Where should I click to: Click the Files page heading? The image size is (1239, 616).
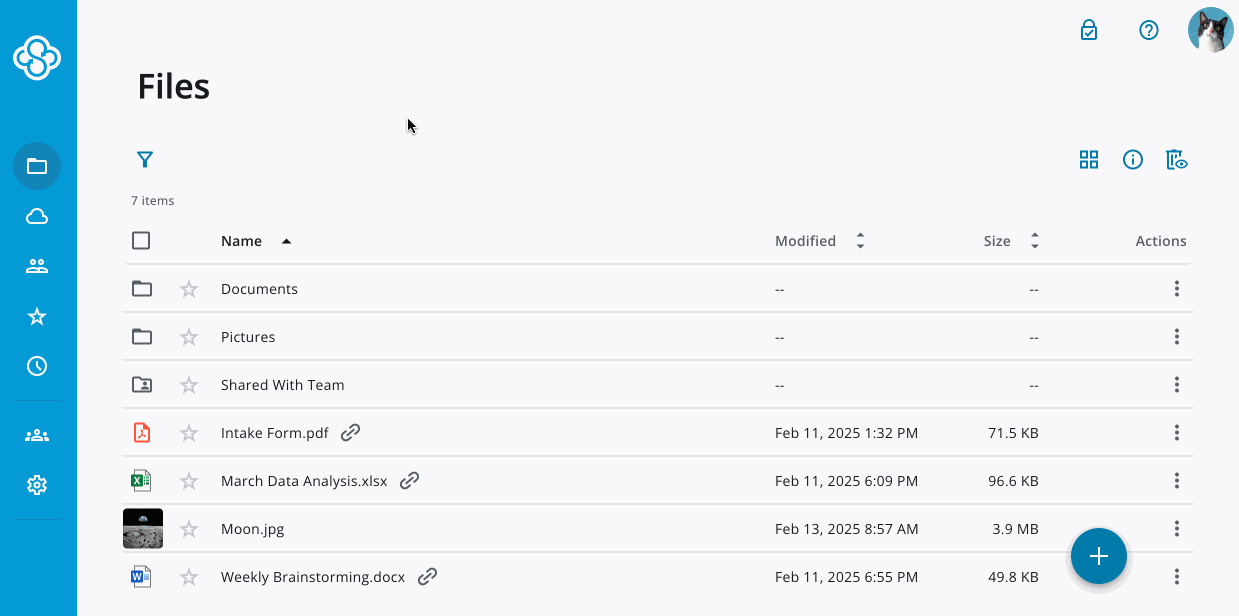[x=174, y=87]
